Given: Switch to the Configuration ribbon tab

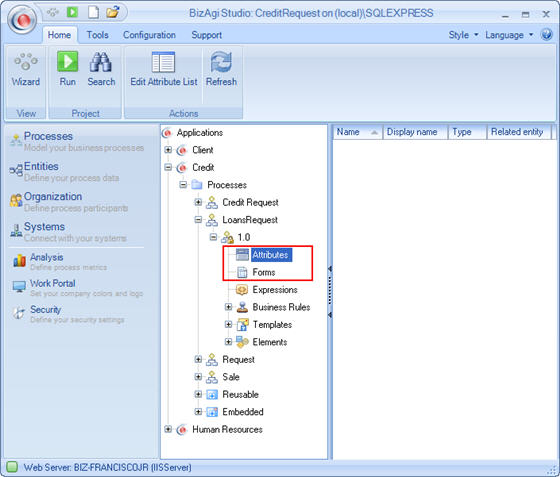Looking at the screenshot, I should pos(149,35).
